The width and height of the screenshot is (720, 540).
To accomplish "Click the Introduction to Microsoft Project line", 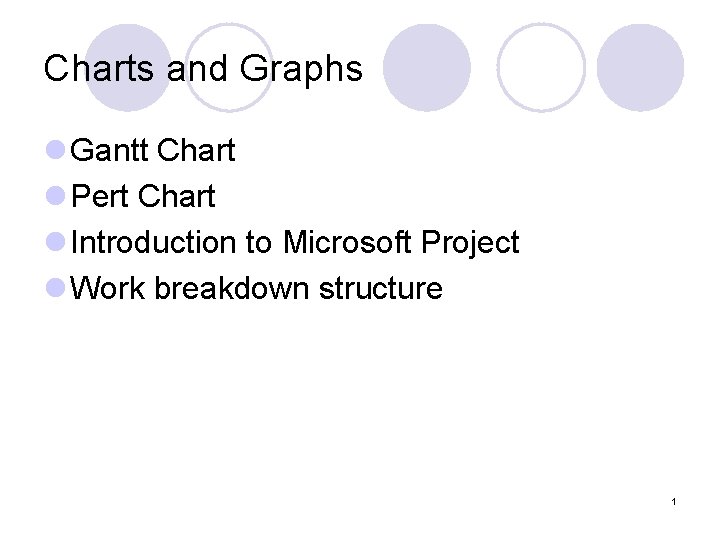I will tap(296, 243).
